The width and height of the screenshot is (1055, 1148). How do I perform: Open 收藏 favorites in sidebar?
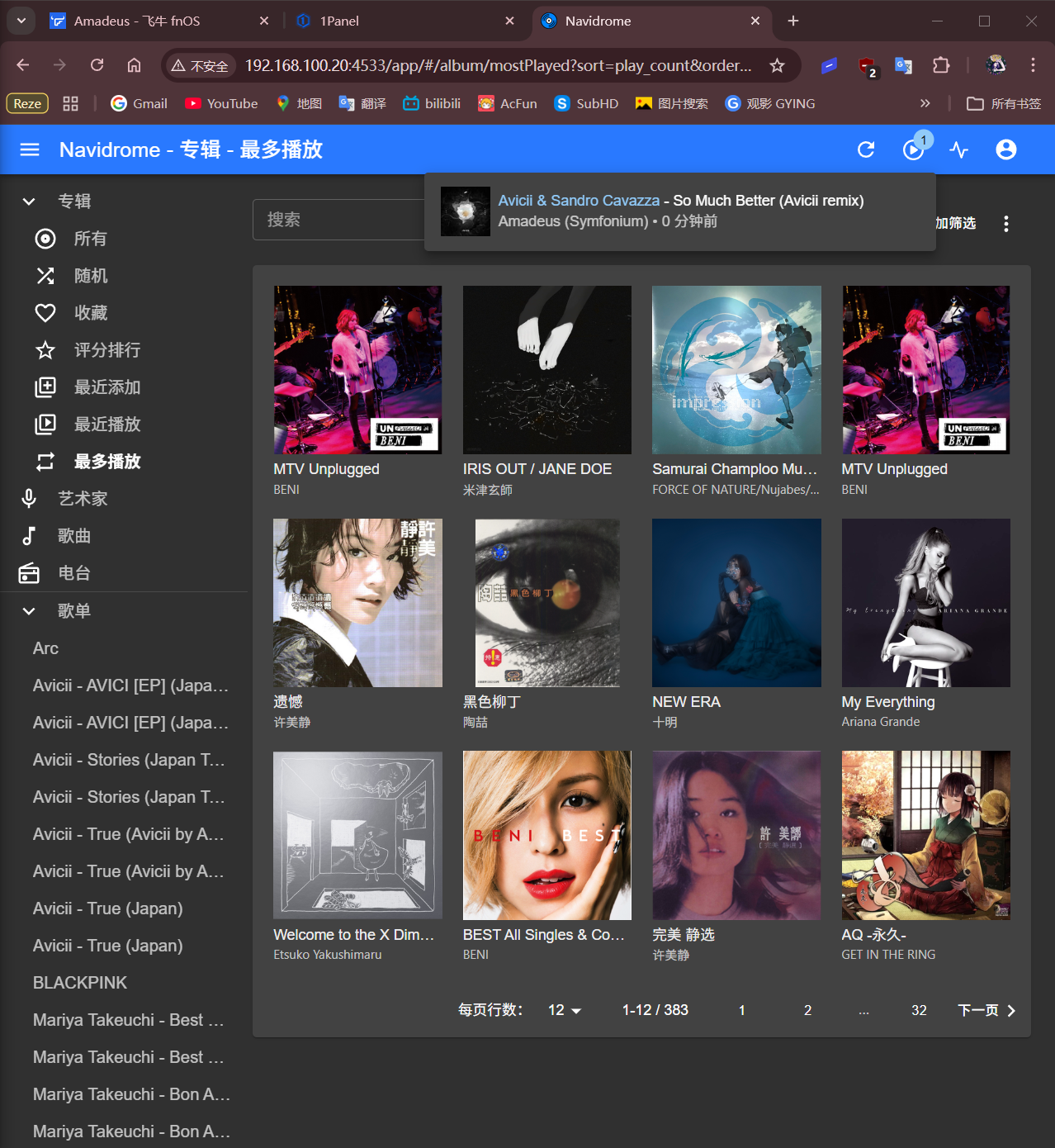click(x=90, y=313)
